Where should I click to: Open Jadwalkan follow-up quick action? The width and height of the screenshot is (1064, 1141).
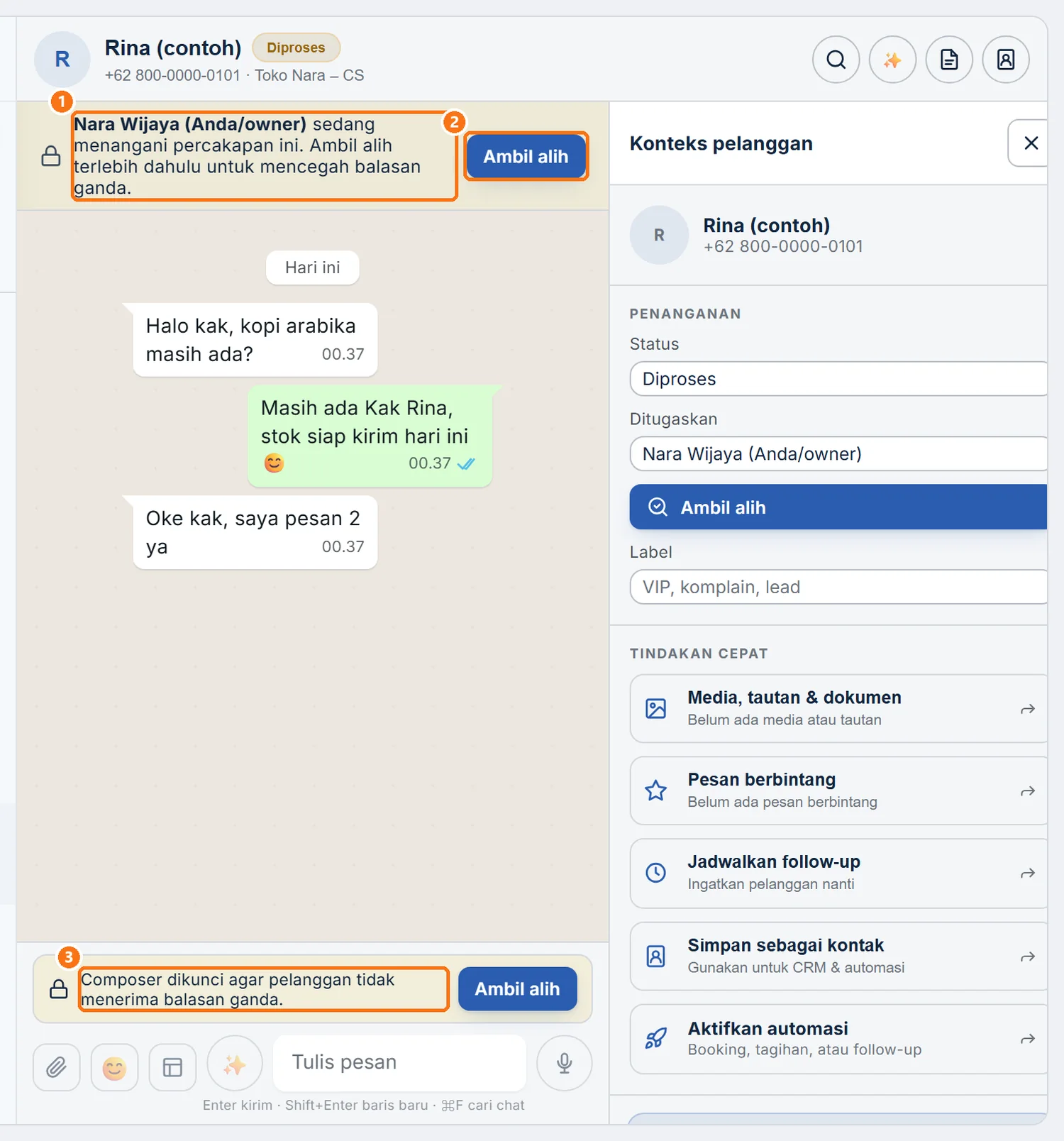[x=838, y=873]
